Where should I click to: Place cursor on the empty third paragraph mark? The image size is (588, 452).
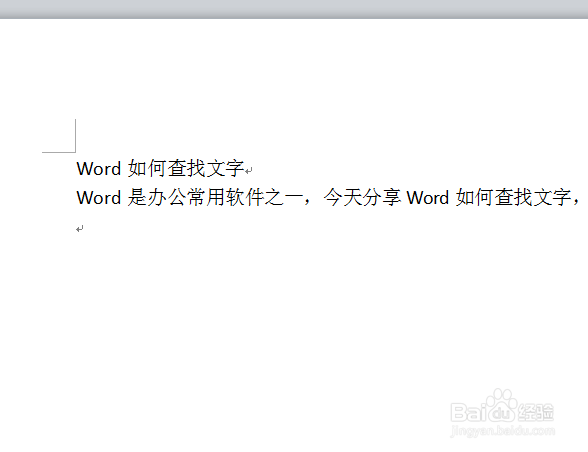pos(80,228)
